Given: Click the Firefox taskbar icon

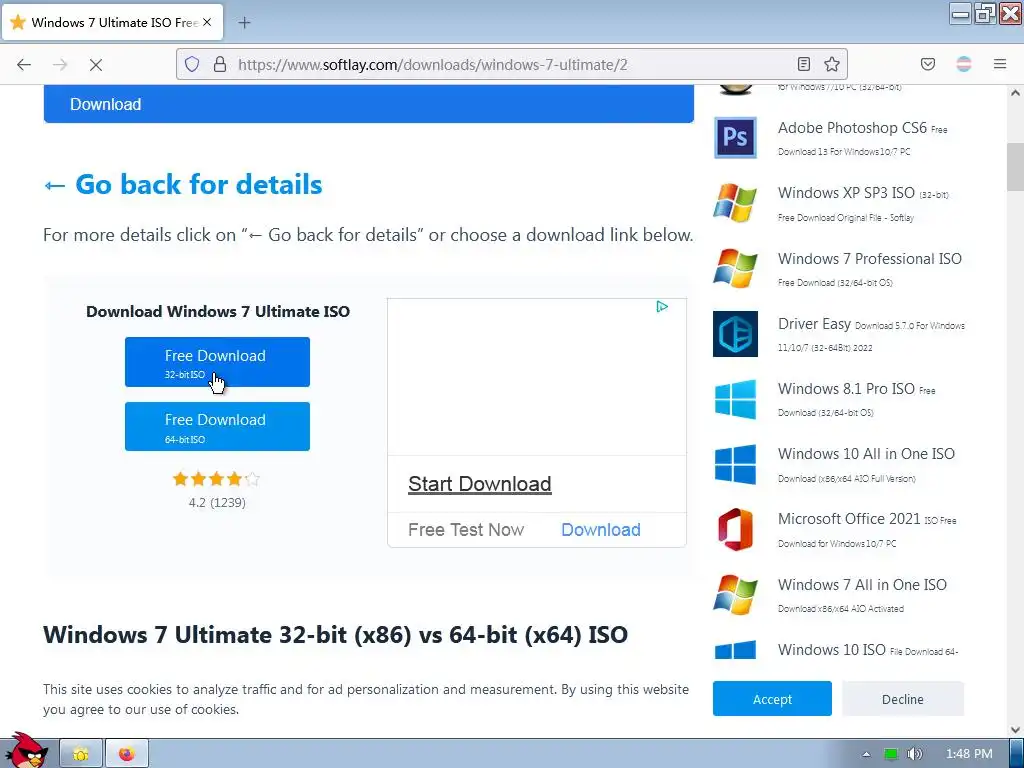Looking at the screenshot, I should pos(127,754).
